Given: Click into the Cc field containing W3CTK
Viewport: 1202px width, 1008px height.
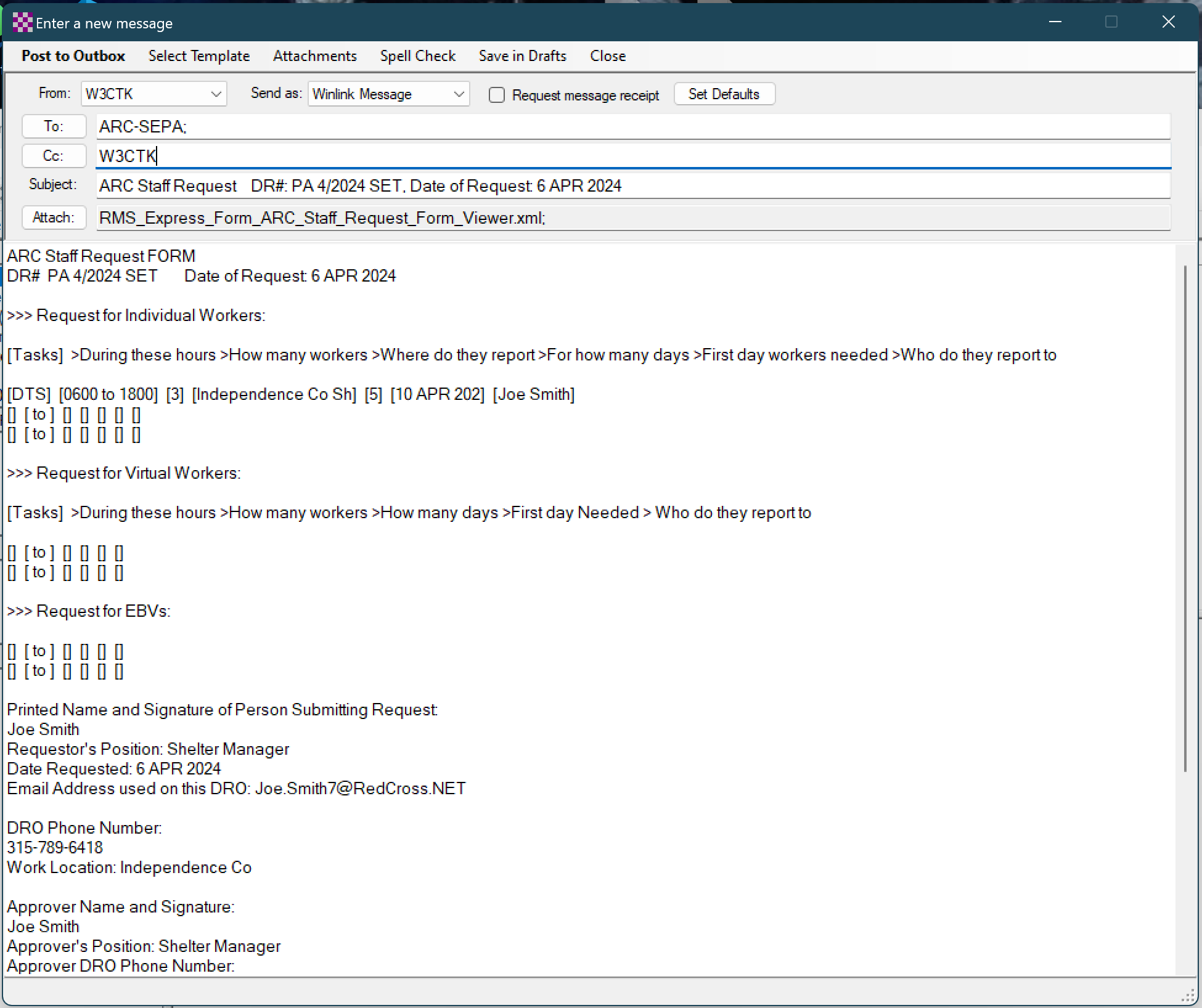Looking at the screenshot, I should [633, 156].
